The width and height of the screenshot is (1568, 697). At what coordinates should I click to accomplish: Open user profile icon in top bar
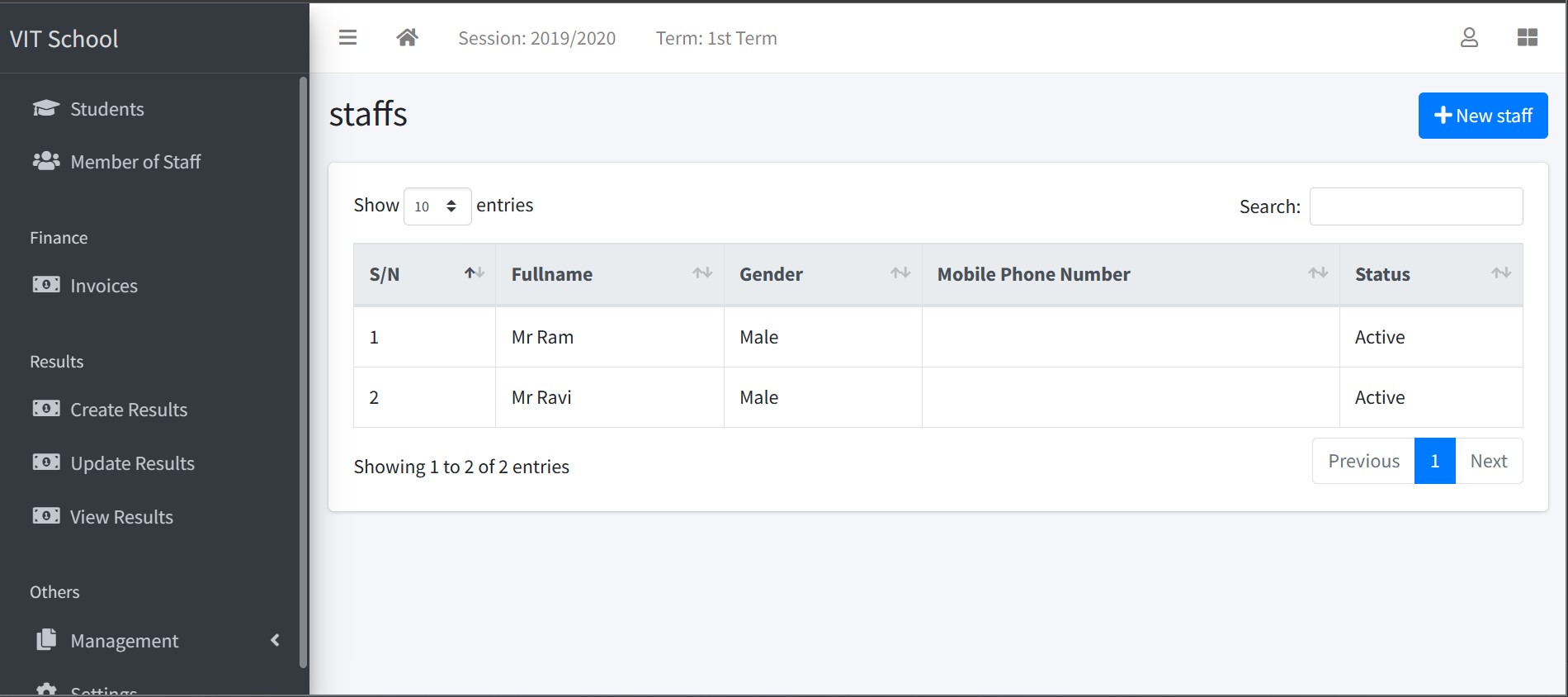point(1469,38)
